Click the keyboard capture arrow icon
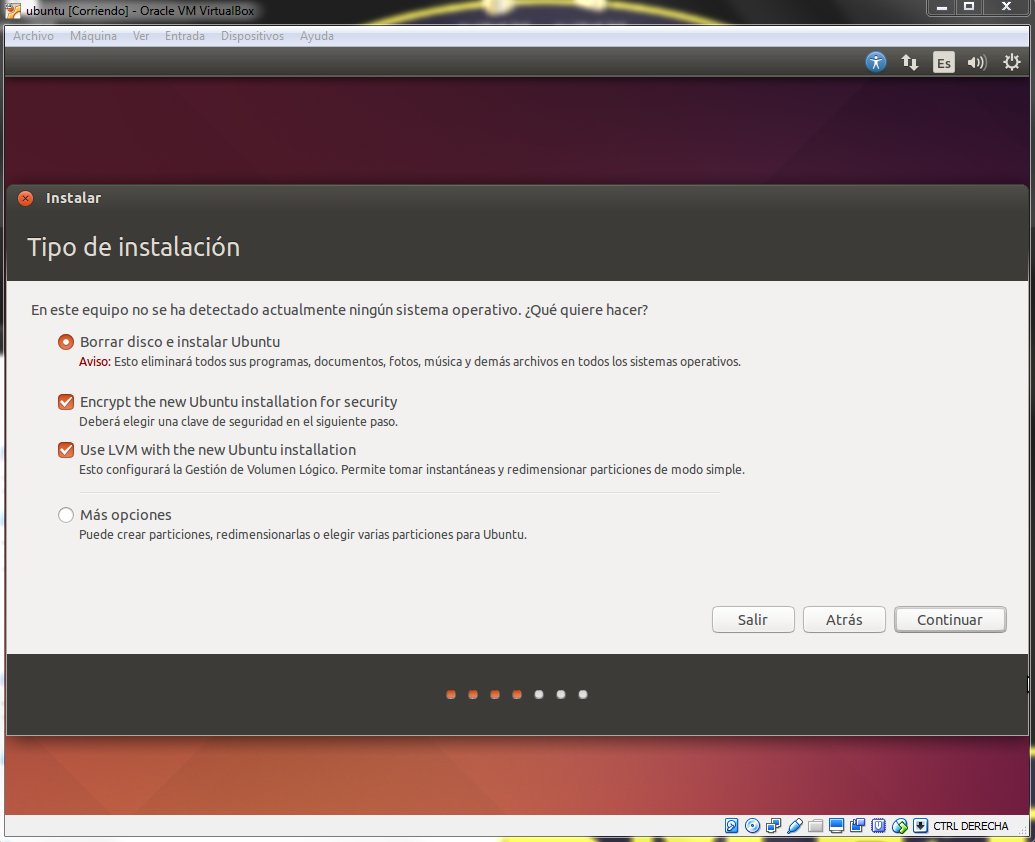Screen dimensions: 1035x842 pyautogui.click(x=921, y=826)
